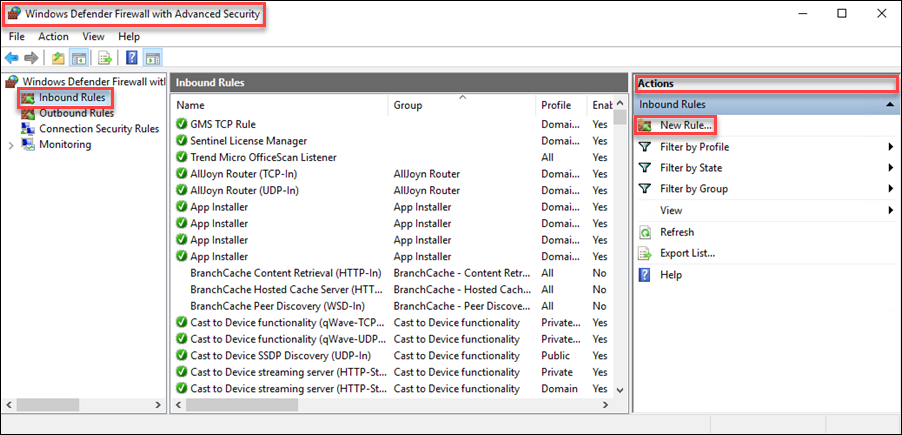Click the Export List toolbar icon

pyautogui.click(x=103, y=58)
